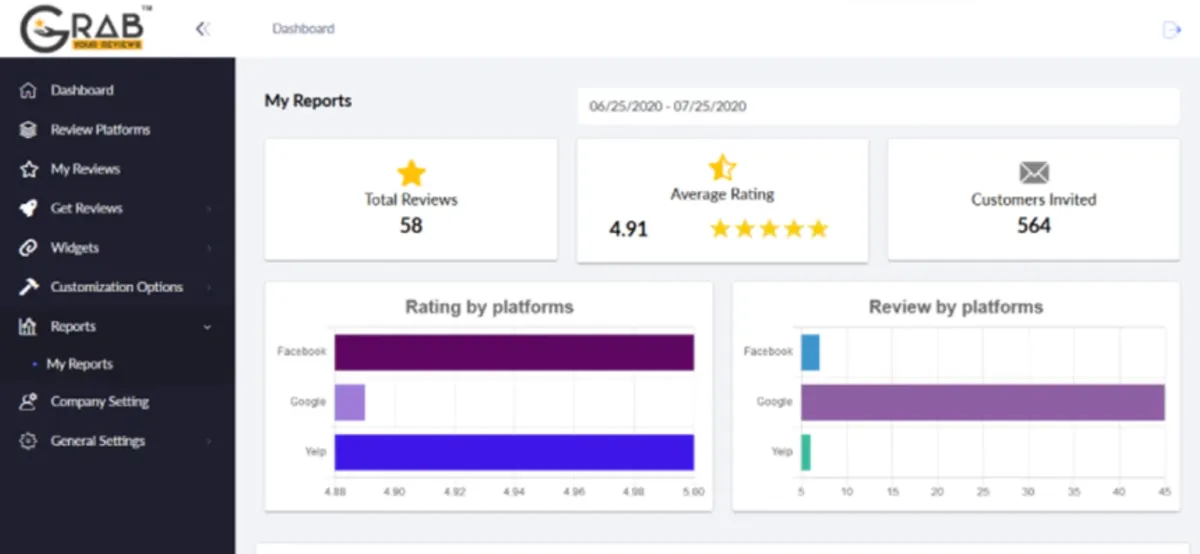Viewport: 1200px width, 554px height.
Task: Click the Customization Options hammer icon
Action: point(28,287)
